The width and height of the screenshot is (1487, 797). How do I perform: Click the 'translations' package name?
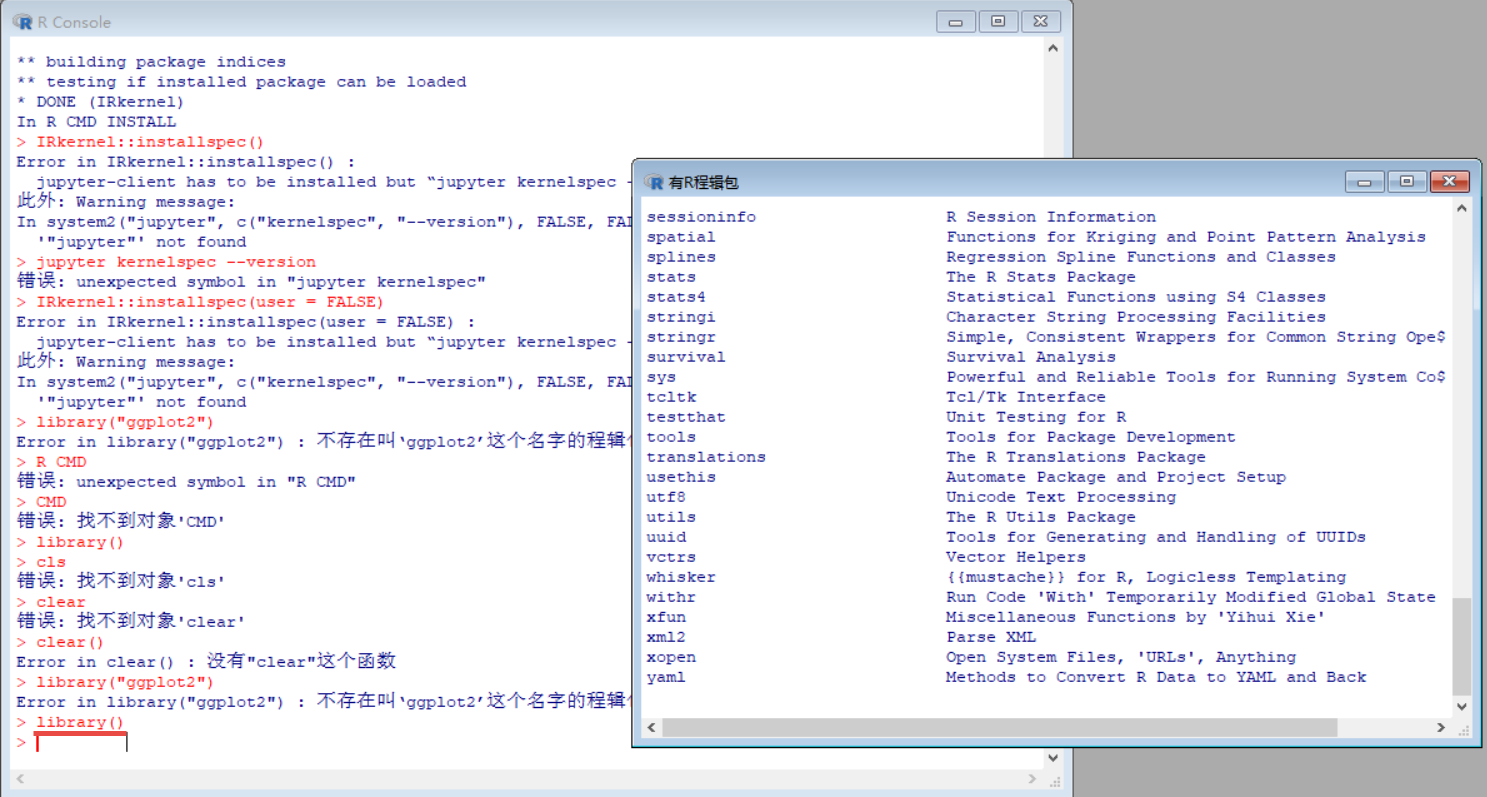(706, 457)
